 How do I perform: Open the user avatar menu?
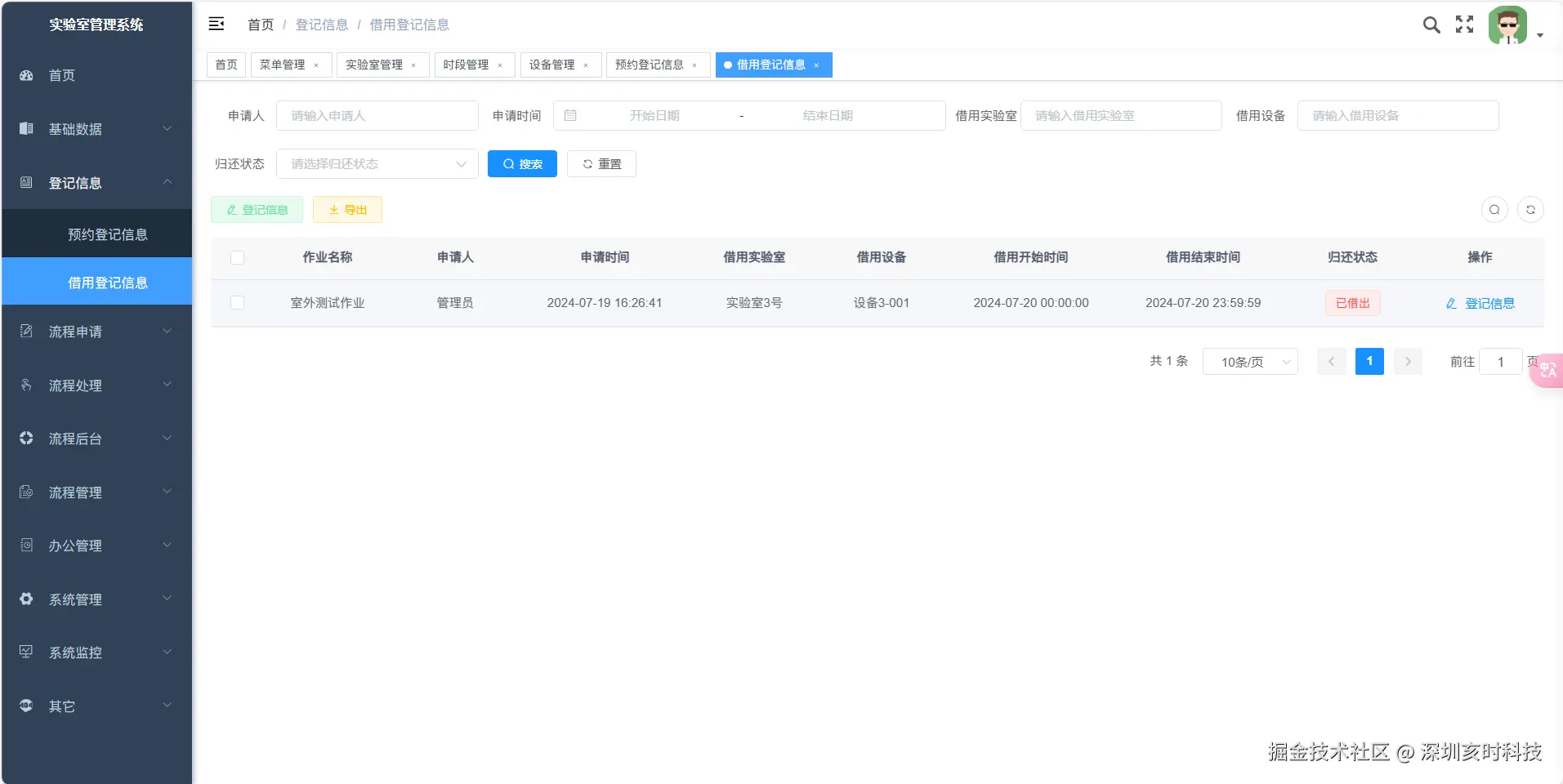[1507, 25]
